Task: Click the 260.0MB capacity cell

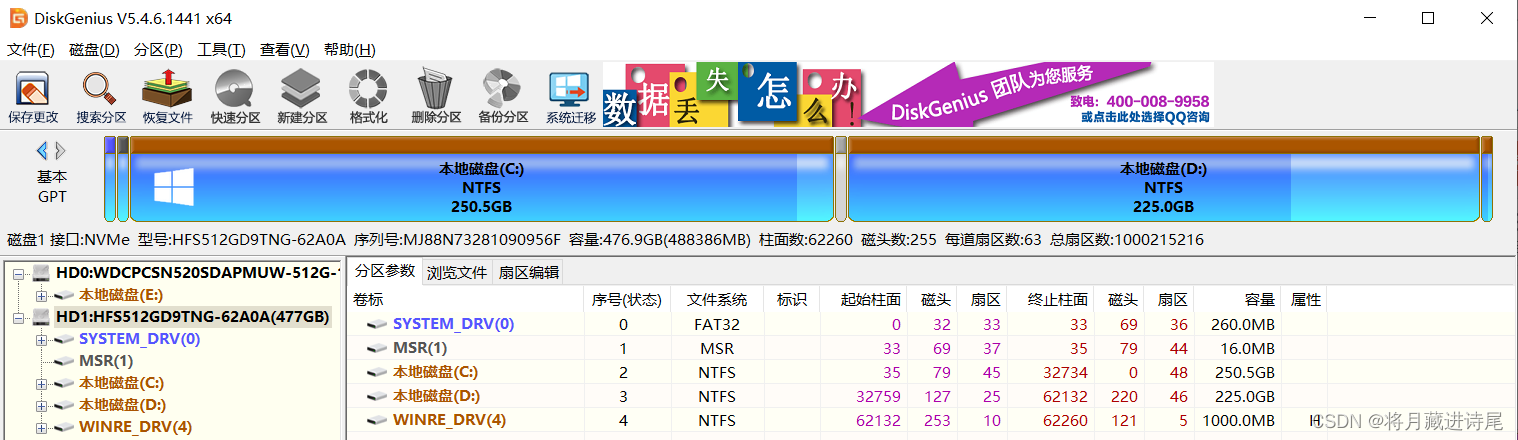Action: 1247,324
